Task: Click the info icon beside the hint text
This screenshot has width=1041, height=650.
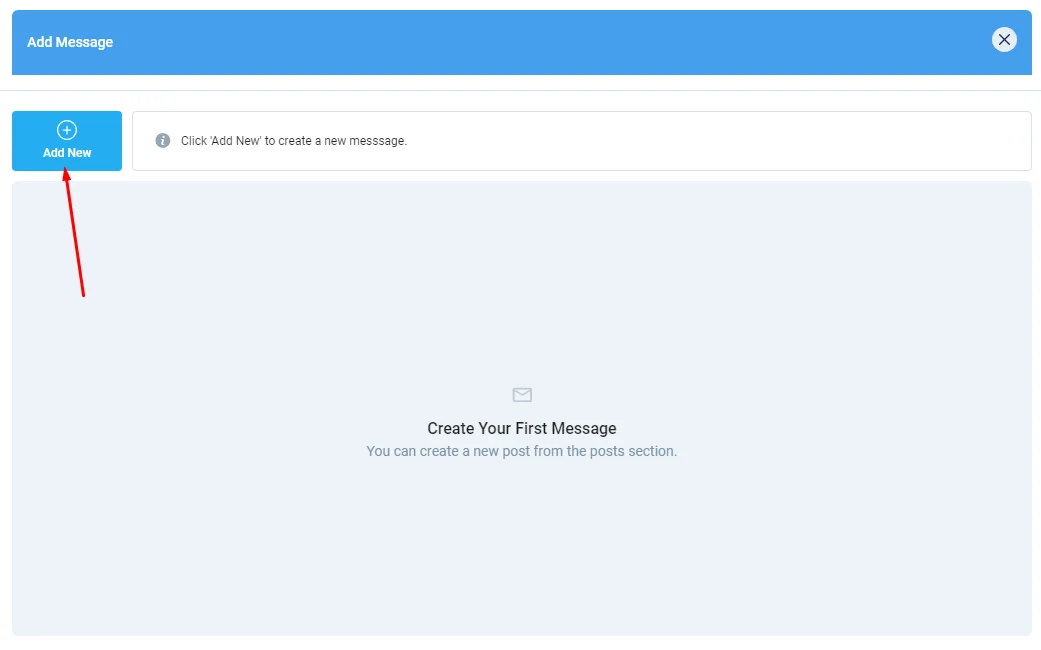Action: [x=163, y=141]
